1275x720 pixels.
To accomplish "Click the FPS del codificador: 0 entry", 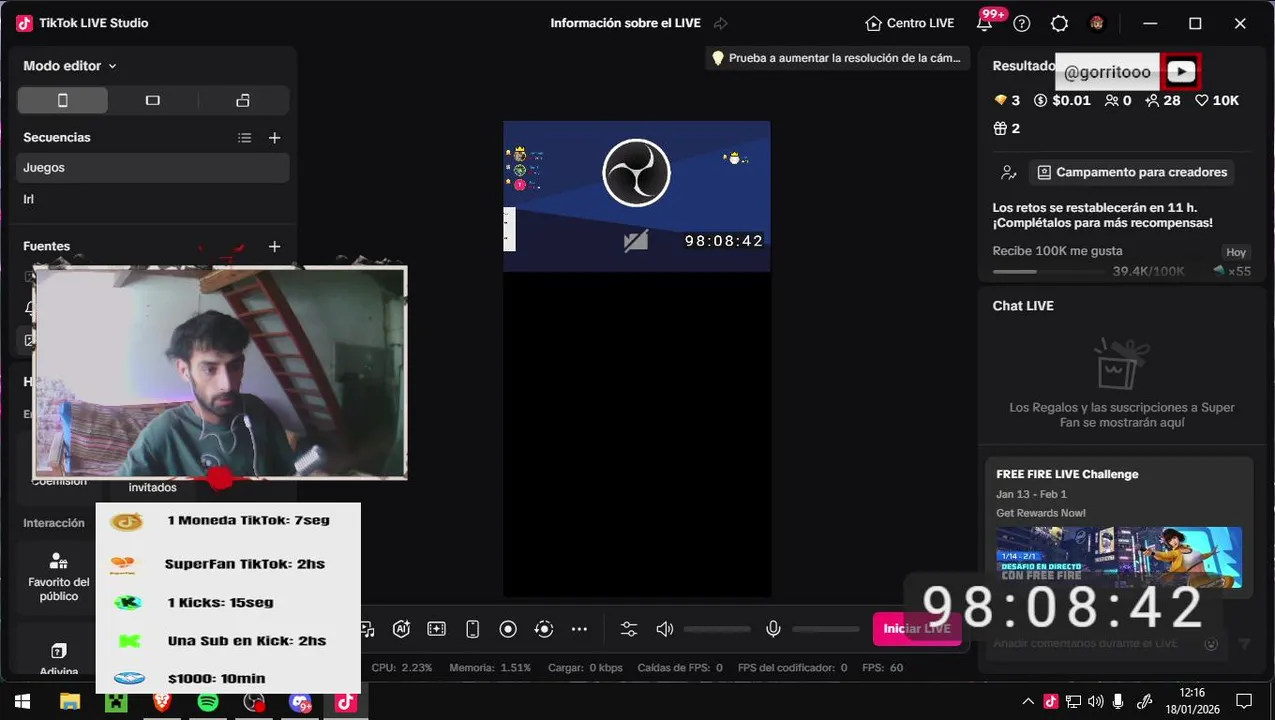I will (x=792, y=667).
